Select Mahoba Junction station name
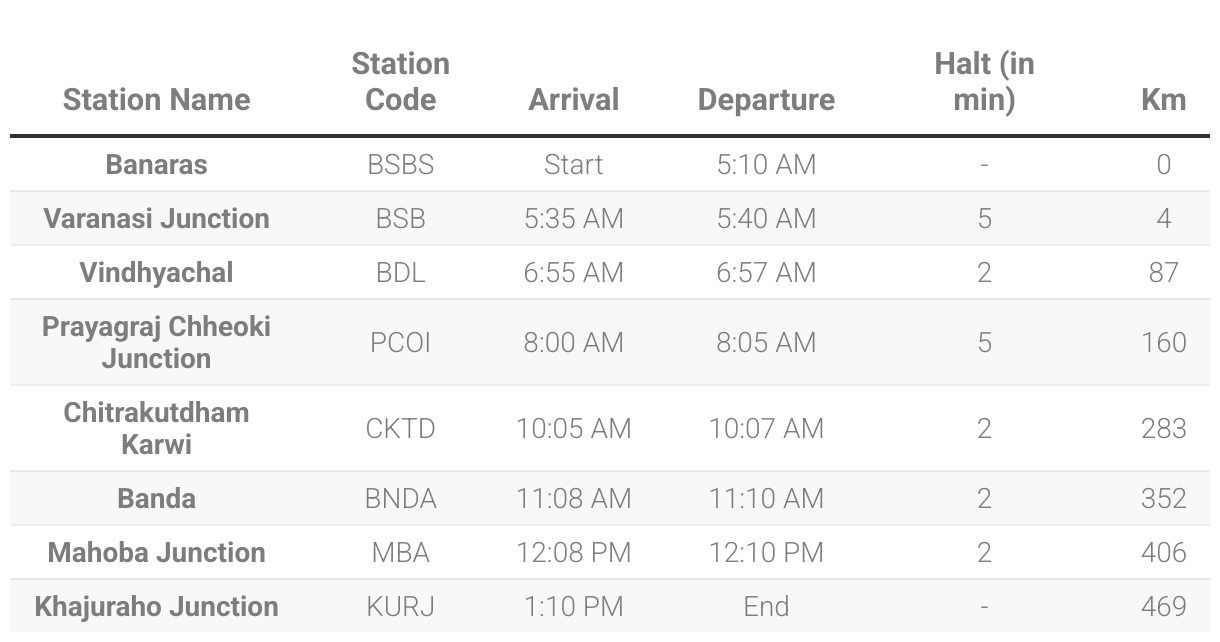This screenshot has width=1220, height=642. click(156, 552)
